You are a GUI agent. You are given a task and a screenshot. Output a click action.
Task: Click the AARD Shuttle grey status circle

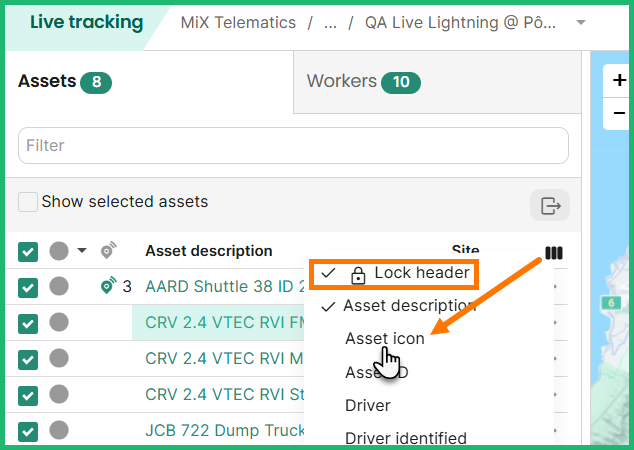pos(59,287)
